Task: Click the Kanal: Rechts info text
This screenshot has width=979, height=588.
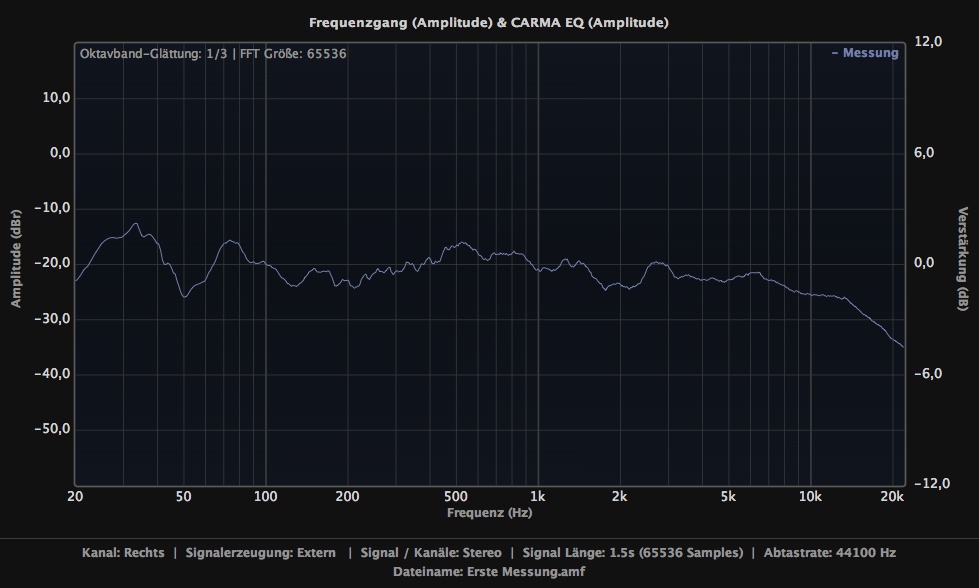Action: (124, 553)
